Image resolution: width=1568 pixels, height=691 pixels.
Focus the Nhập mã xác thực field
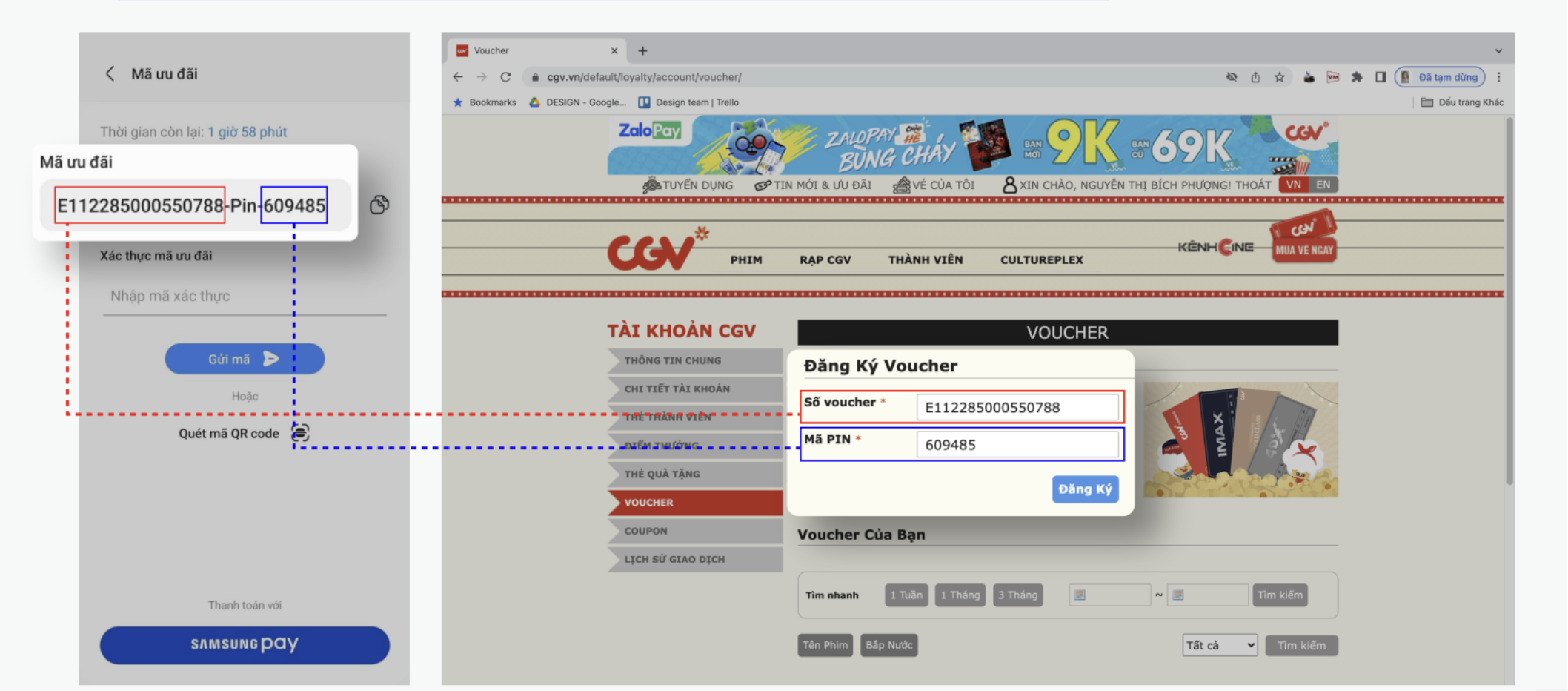point(245,297)
